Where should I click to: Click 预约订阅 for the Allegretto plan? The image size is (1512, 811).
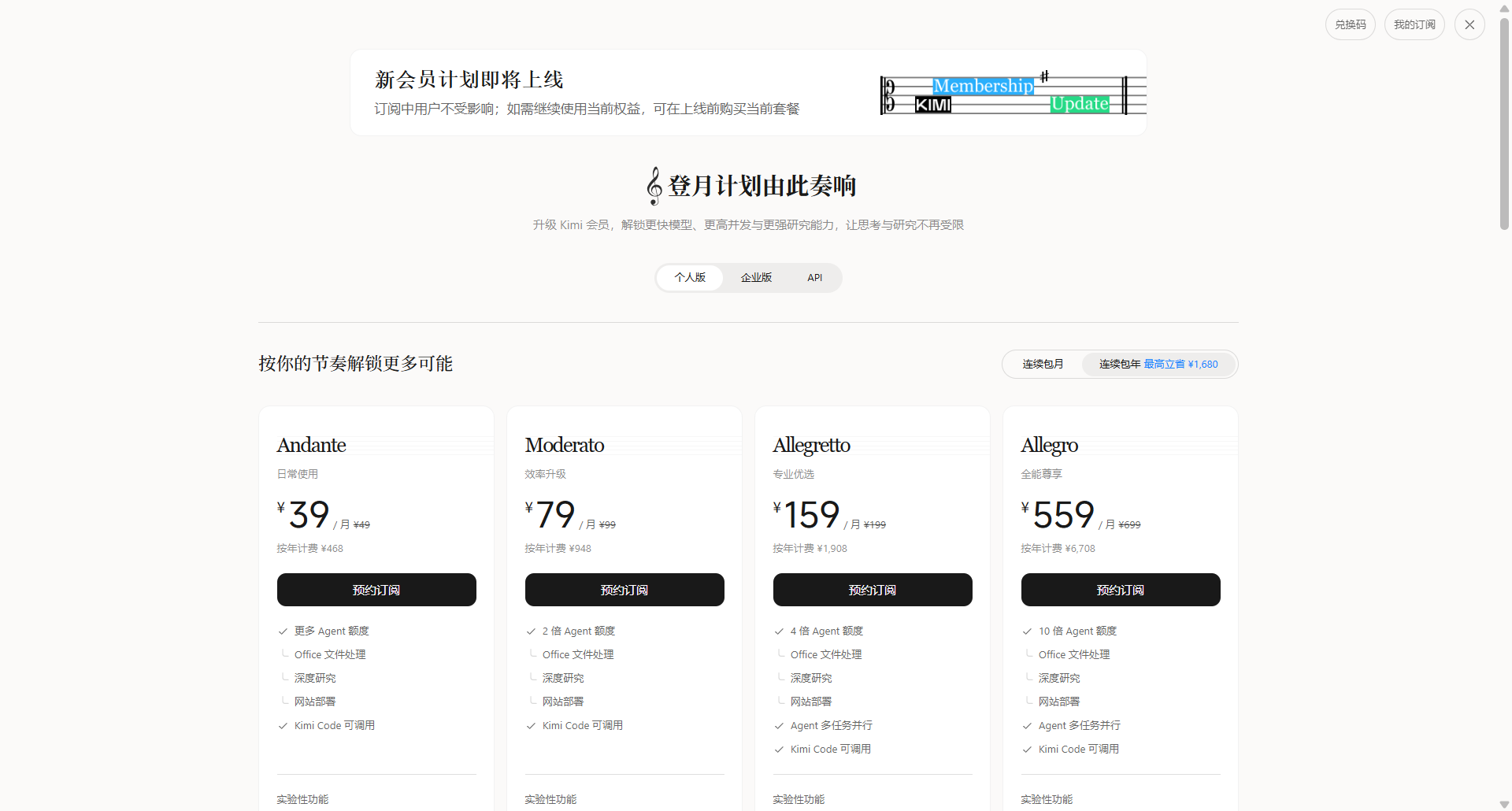pos(873,590)
